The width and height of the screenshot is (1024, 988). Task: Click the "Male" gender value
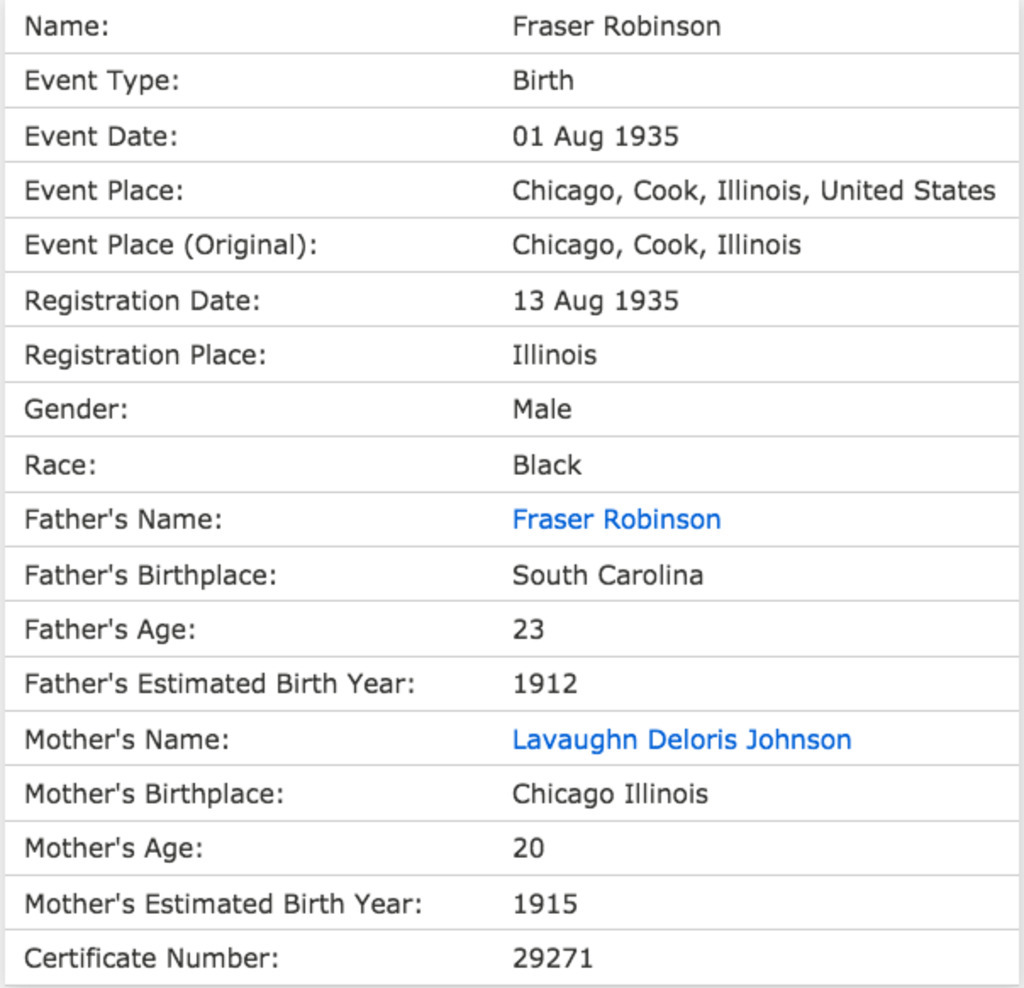tap(542, 410)
